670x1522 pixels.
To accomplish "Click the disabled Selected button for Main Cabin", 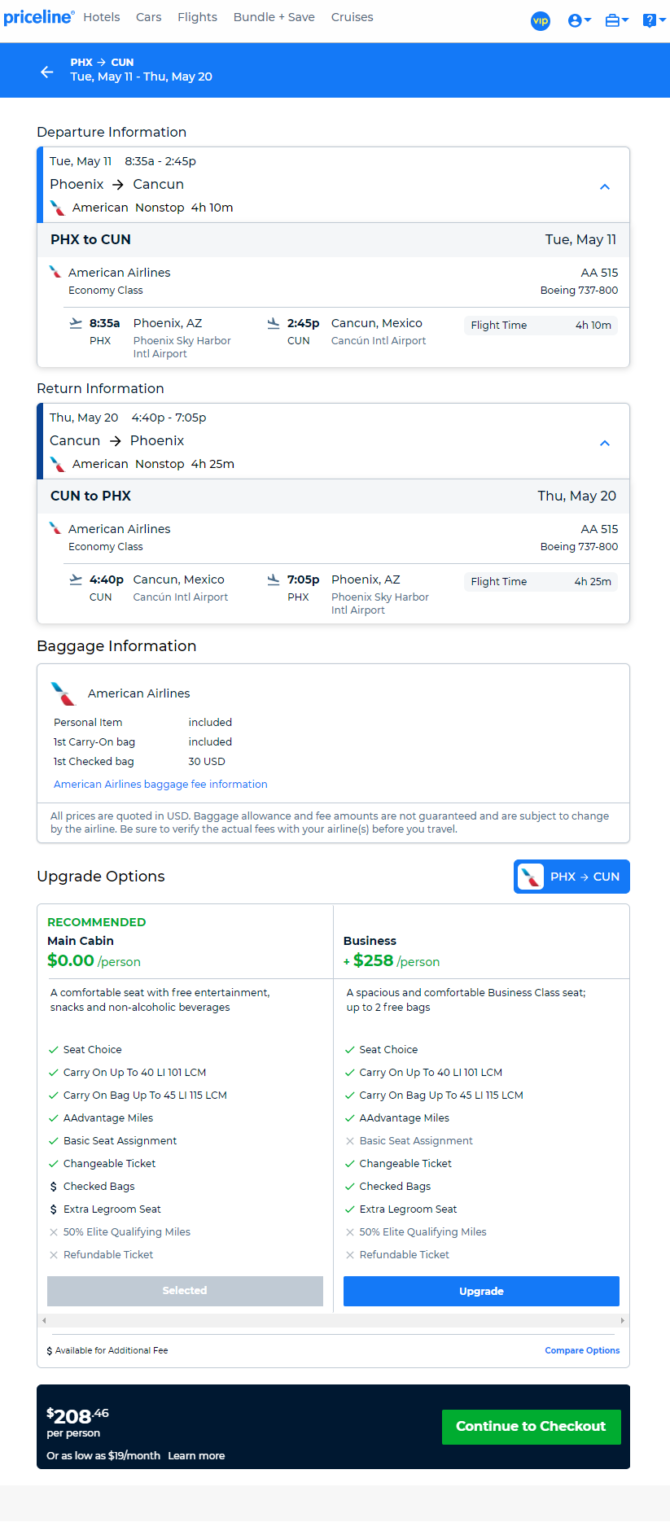I will pyautogui.click(x=185, y=1291).
